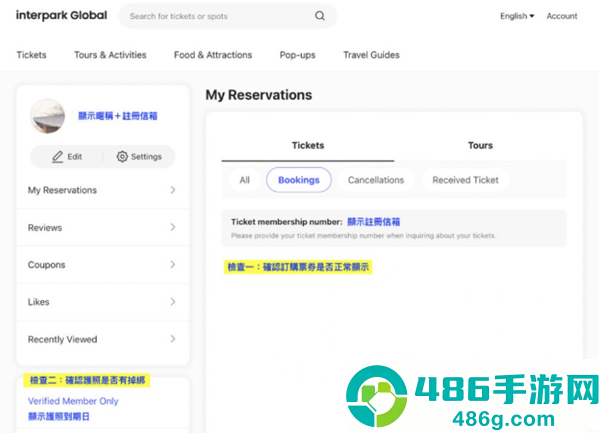The height and width of the screenshot is (434, 600).
Task: Select the Received Ticket filter
Action: 465,180
